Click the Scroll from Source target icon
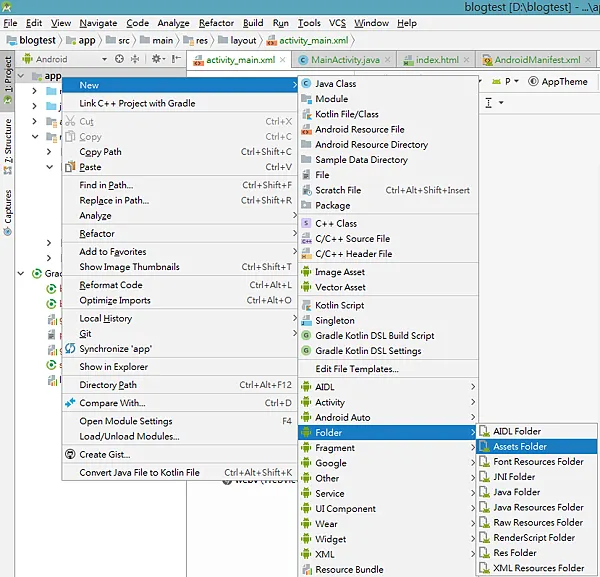Image resolution: width=600 pixels, height=577 pixels. click(x=119, y=59)
